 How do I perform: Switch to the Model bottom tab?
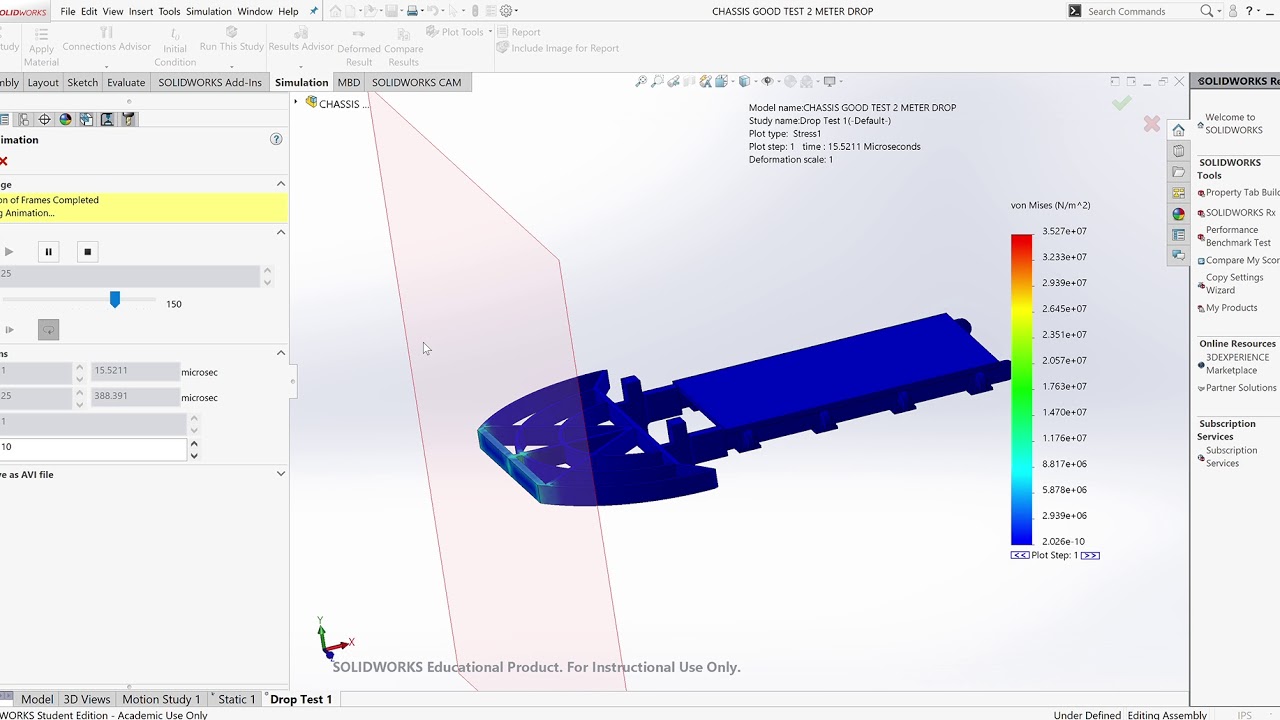tap(37, 699)
